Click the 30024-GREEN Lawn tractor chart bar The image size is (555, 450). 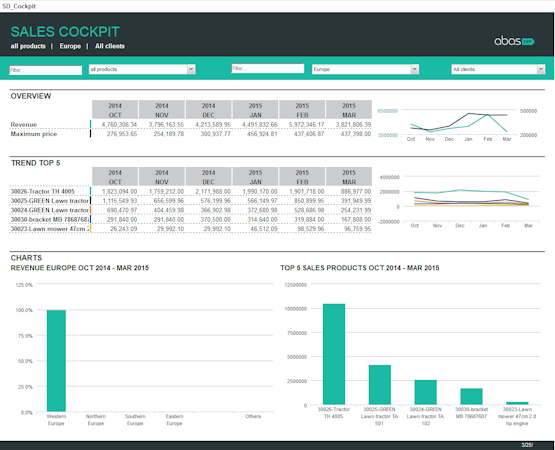[x=425, y=392]
